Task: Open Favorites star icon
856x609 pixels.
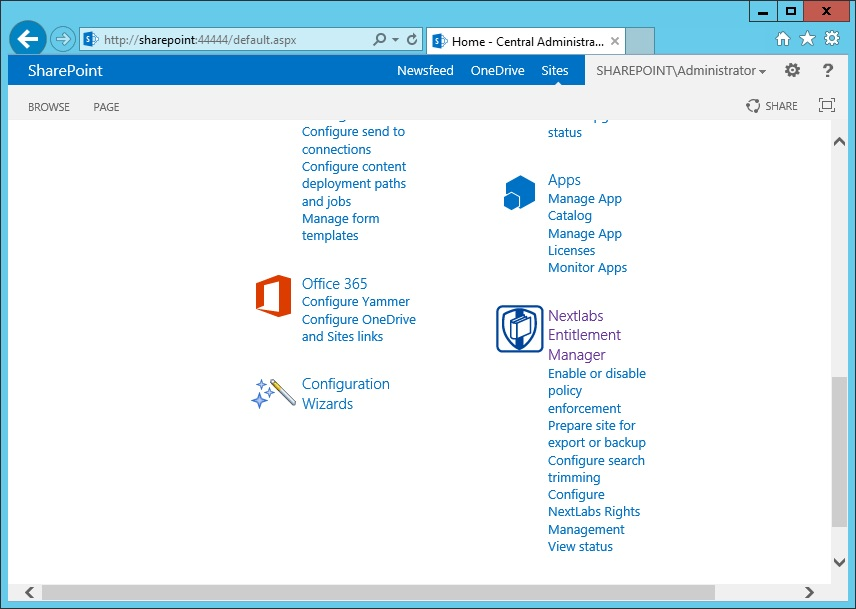Action: point(807,39)
